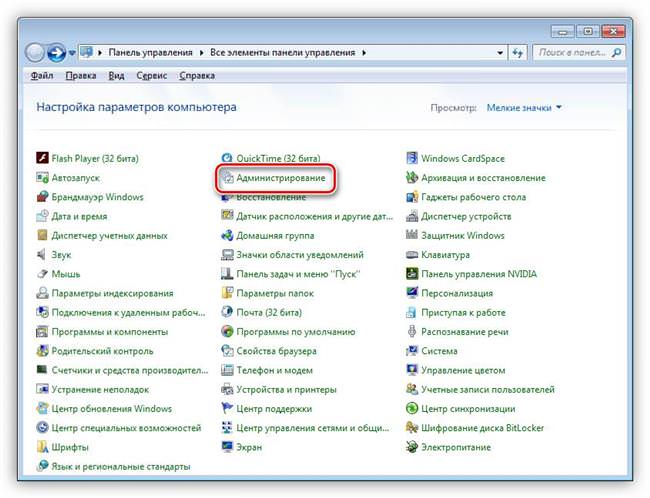Open Язык и региональные стандарты link
650x498 pixels.
(121, 466)
